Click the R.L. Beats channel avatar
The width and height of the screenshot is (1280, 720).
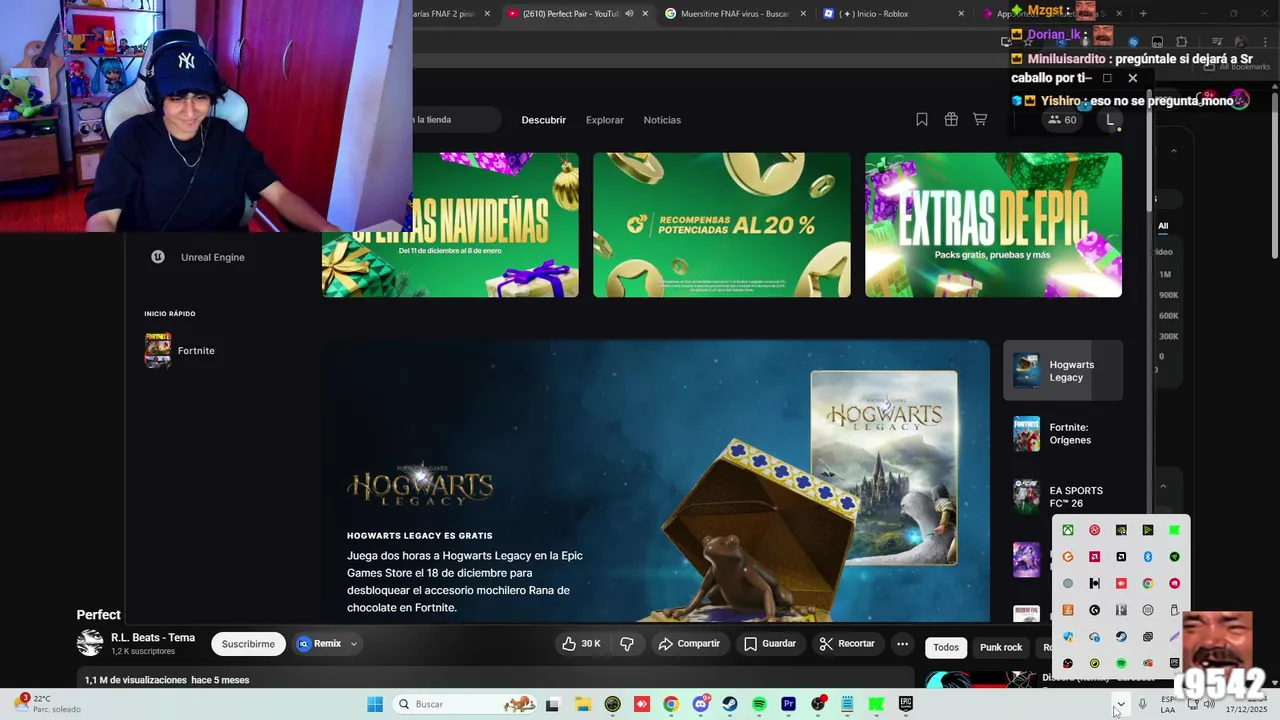(x=90, y=644)
